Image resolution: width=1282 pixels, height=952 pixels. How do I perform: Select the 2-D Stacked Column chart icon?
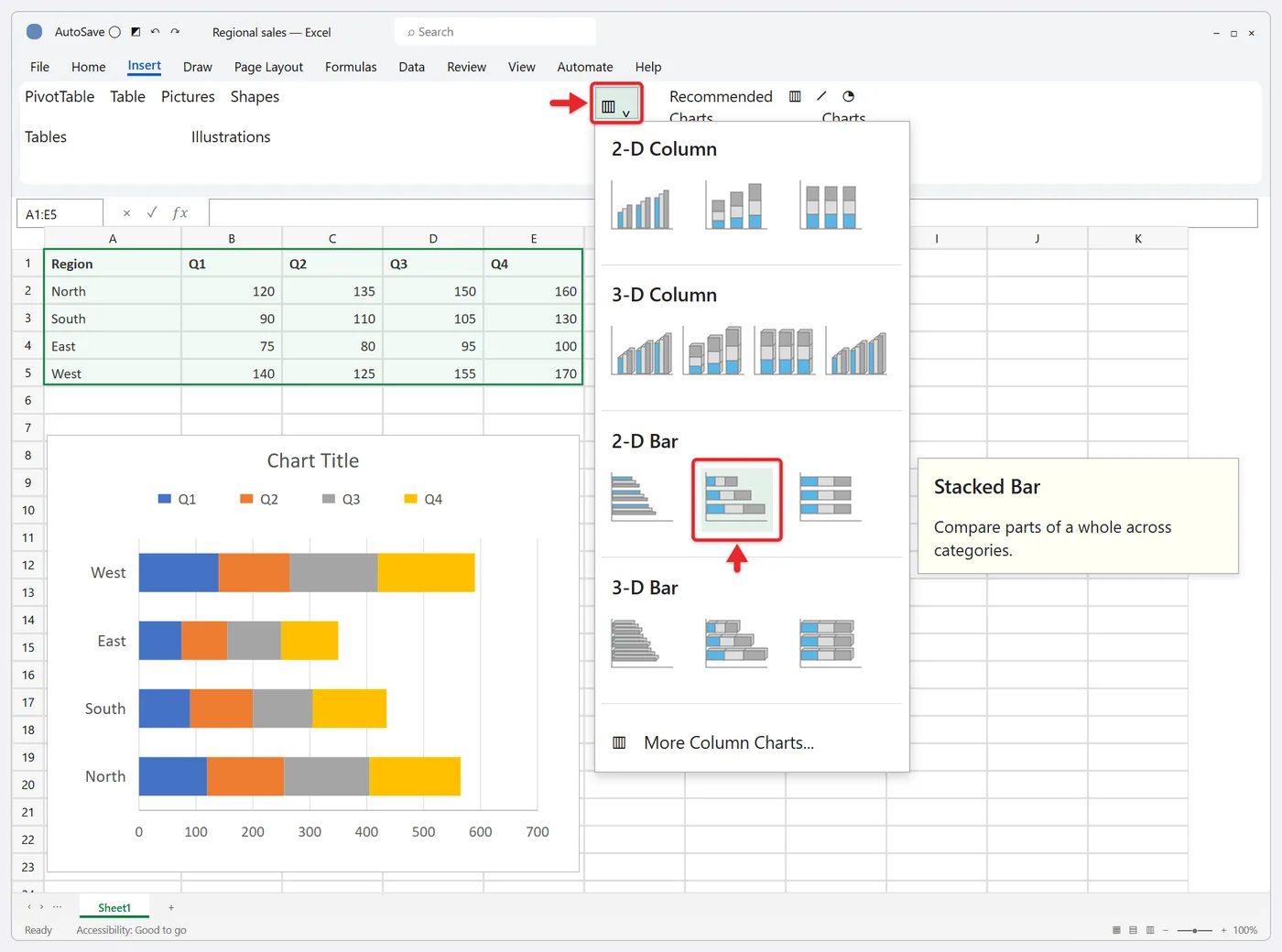pos(736,206)
